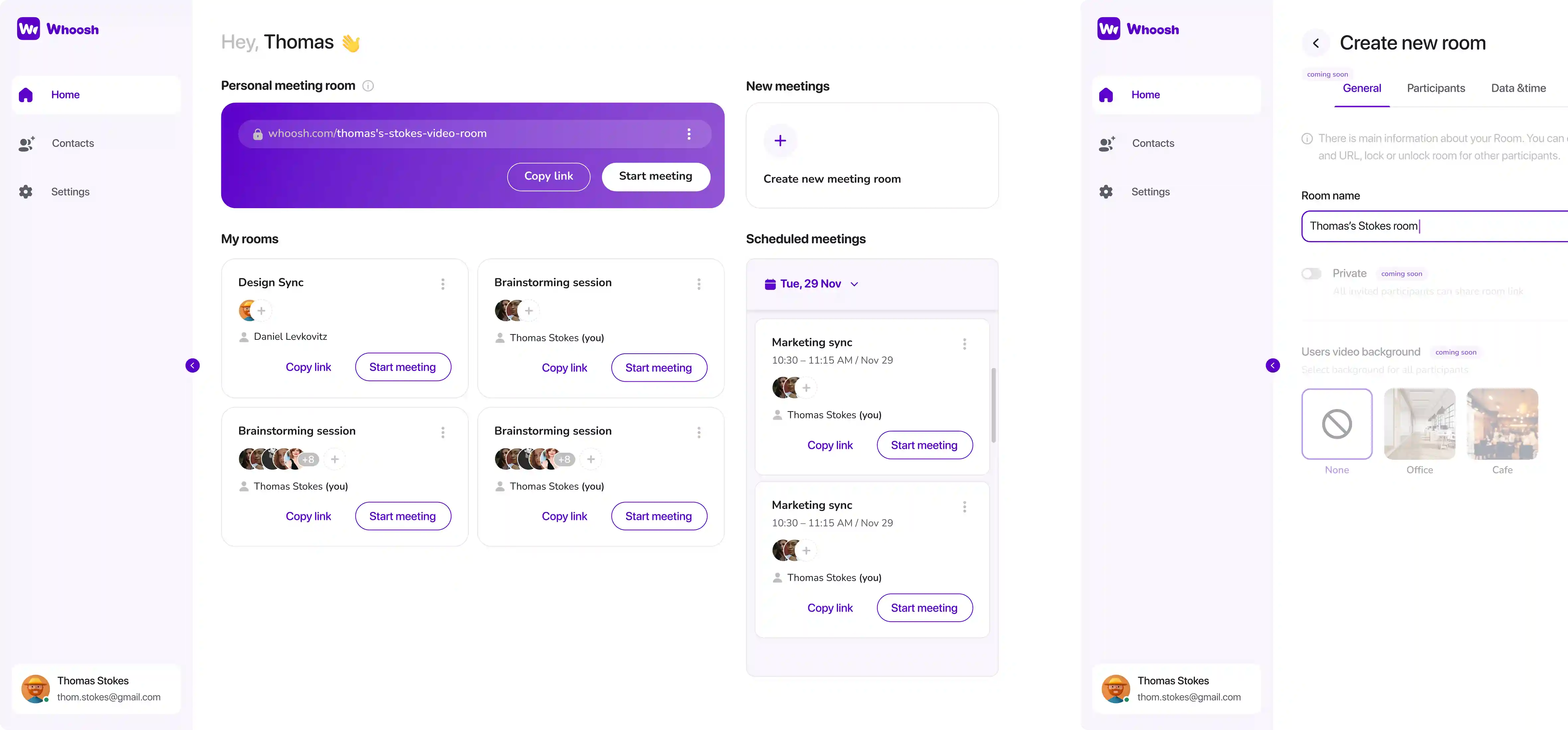Toggle the Private room switch
1568x730 pixels.
tap(1311, 274)
